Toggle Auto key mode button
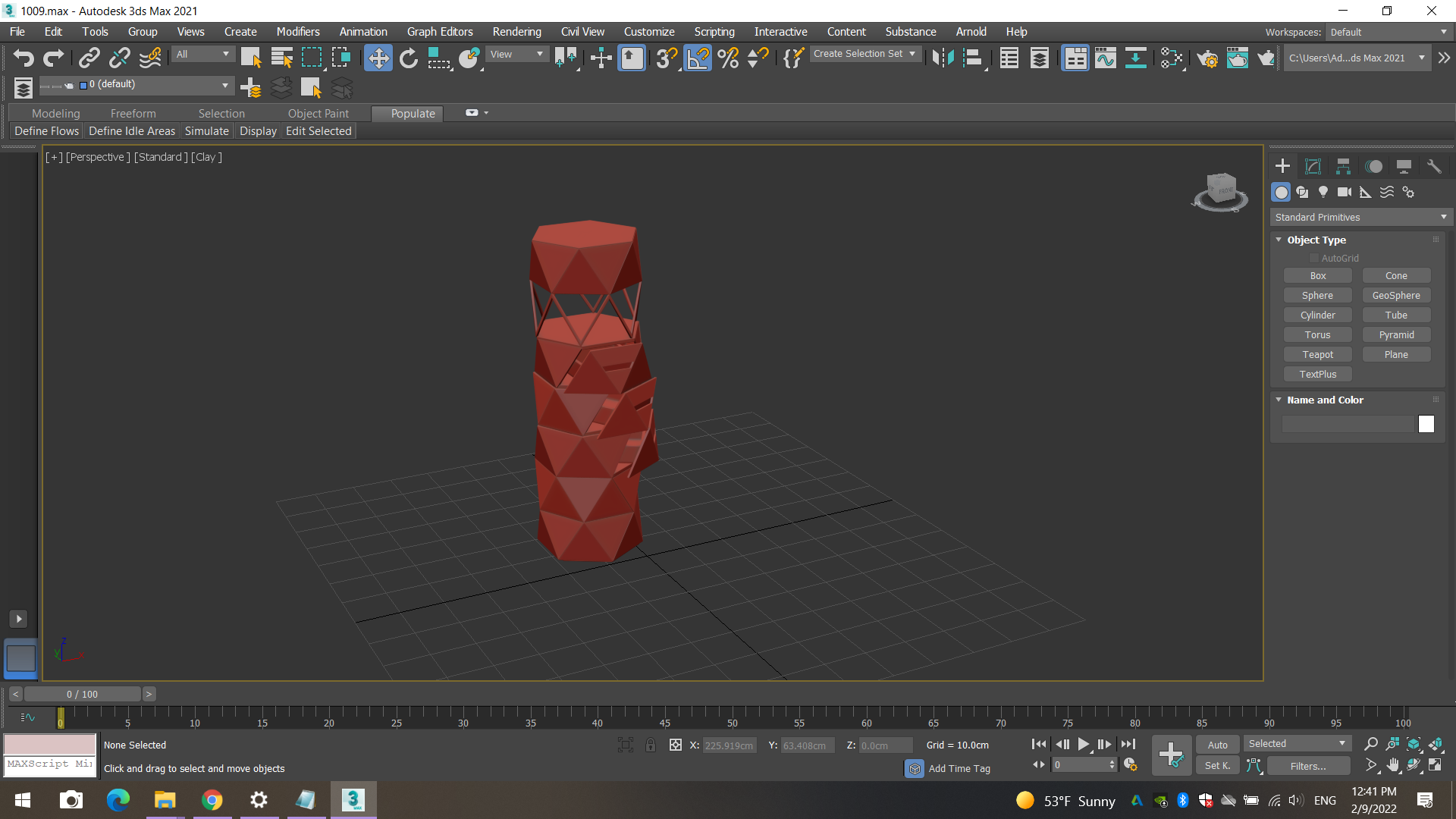 pos(1217,745)
